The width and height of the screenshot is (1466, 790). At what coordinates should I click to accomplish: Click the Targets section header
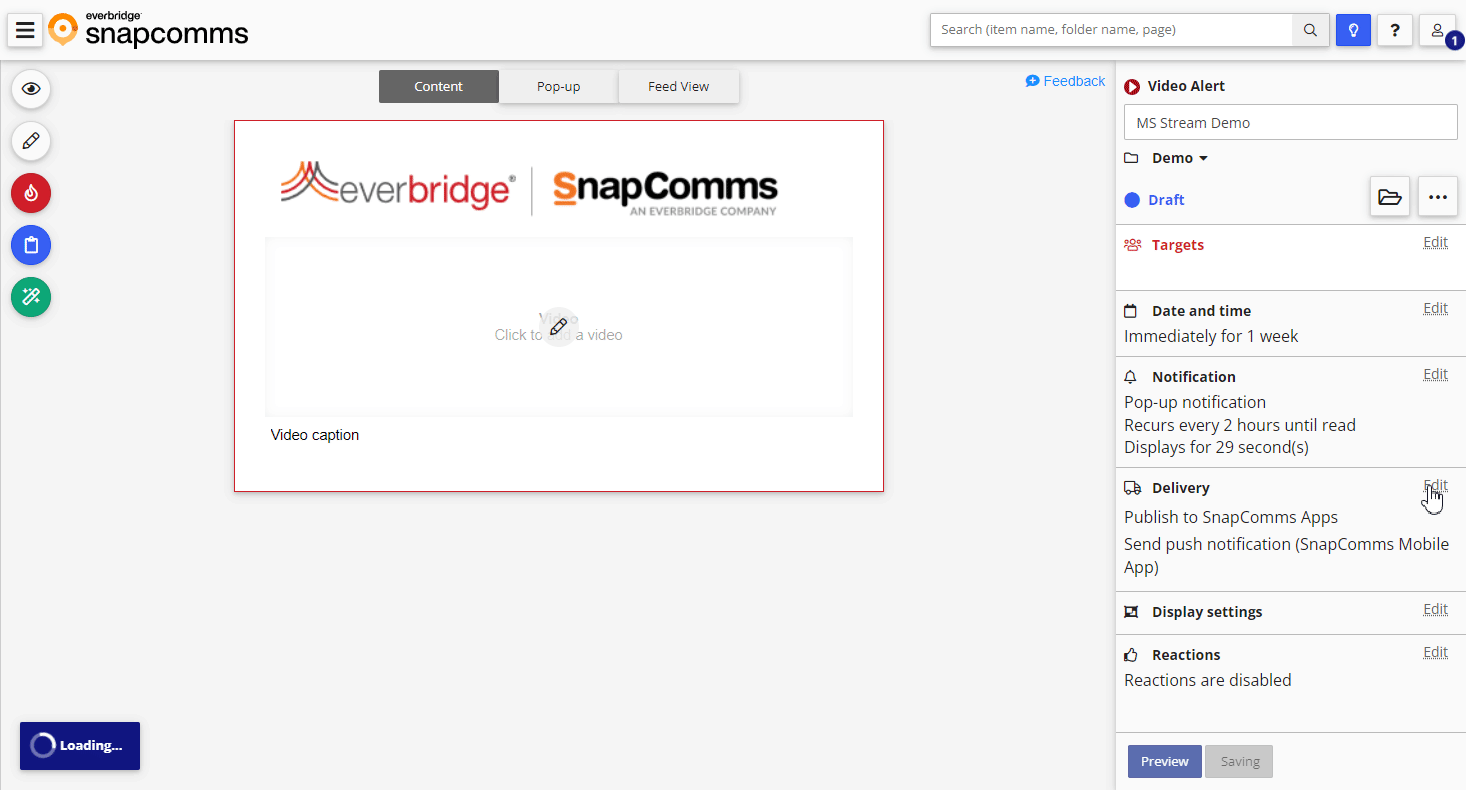pos(1177,244)
